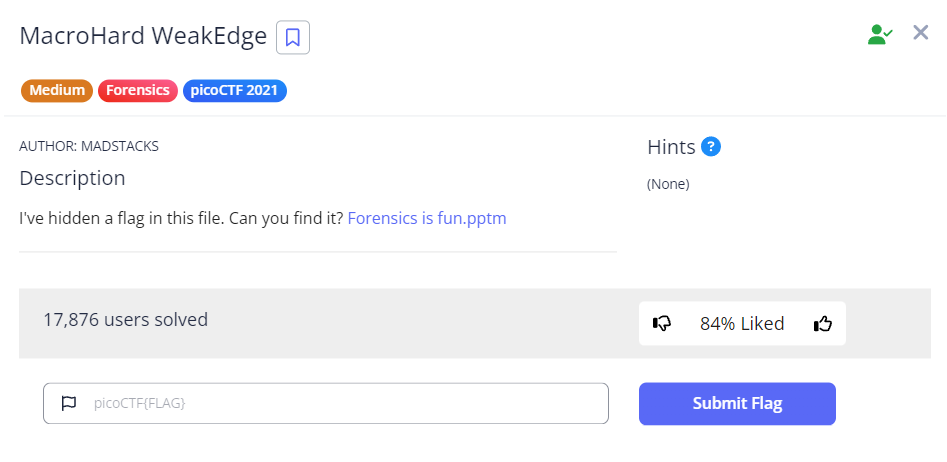
Task: Select the picoCTF 2021 event tag
Action: click(x=235, y=91)
